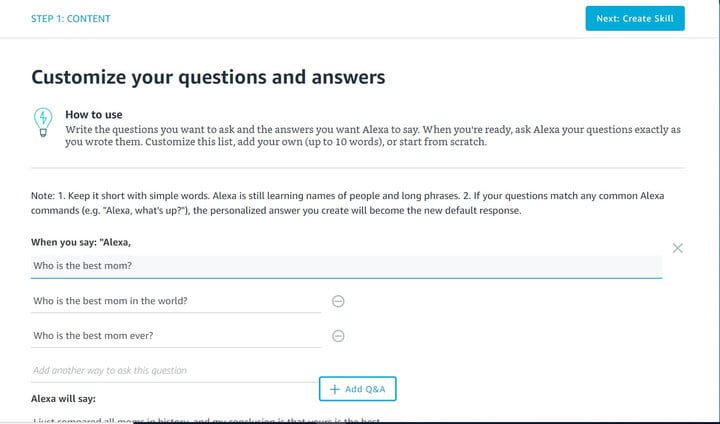Click "Add another way to ask this question"
This screenshot has height=424, width=720.
tap(175, 371)
